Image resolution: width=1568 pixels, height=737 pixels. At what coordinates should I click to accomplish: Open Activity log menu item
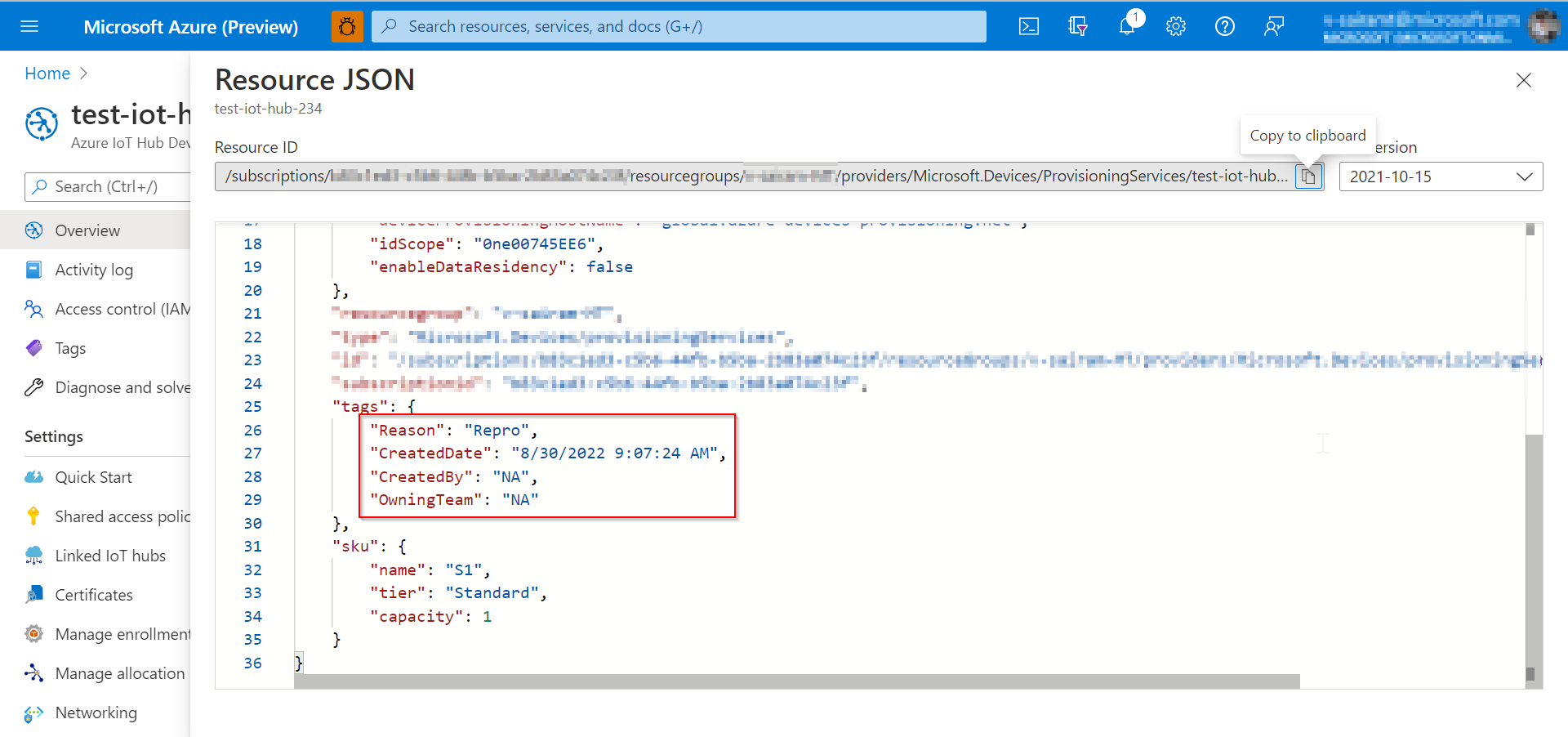click(95, 270)
